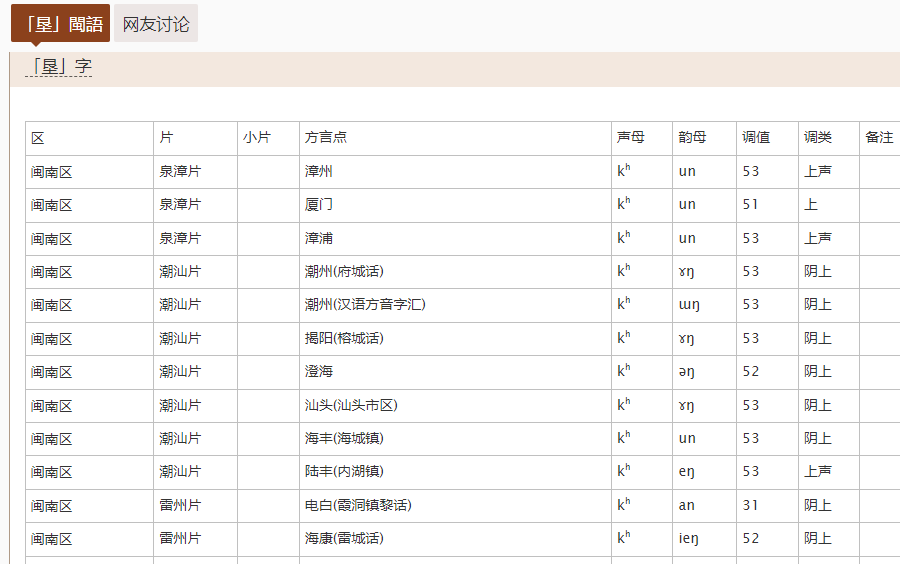The height and width of the screenshot is (564, 900).
Task: Click 闽南区 in the 漳州 row
Action: click(x=52, y=172)
